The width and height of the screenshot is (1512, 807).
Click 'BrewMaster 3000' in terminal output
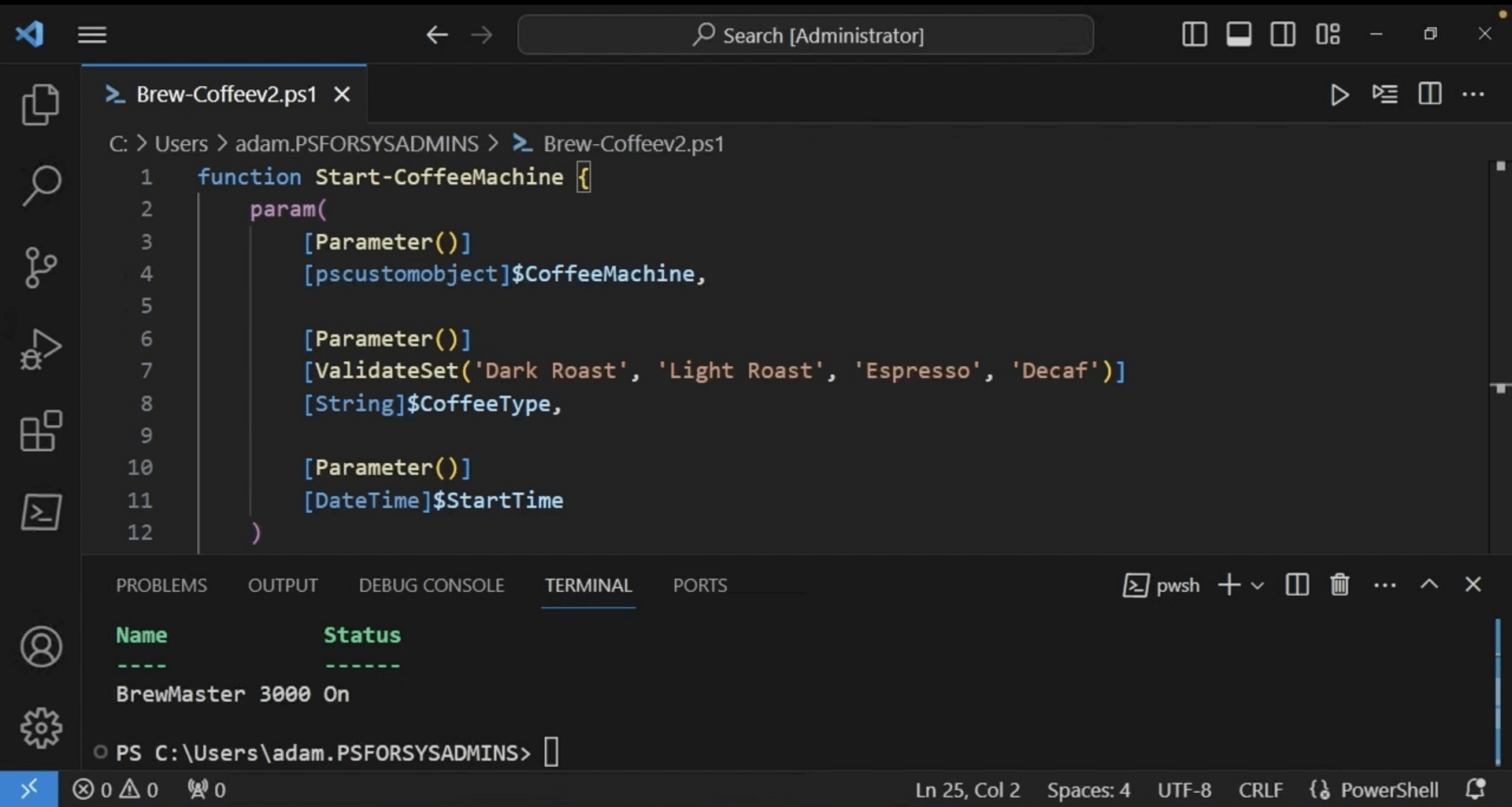pos(213,694)
